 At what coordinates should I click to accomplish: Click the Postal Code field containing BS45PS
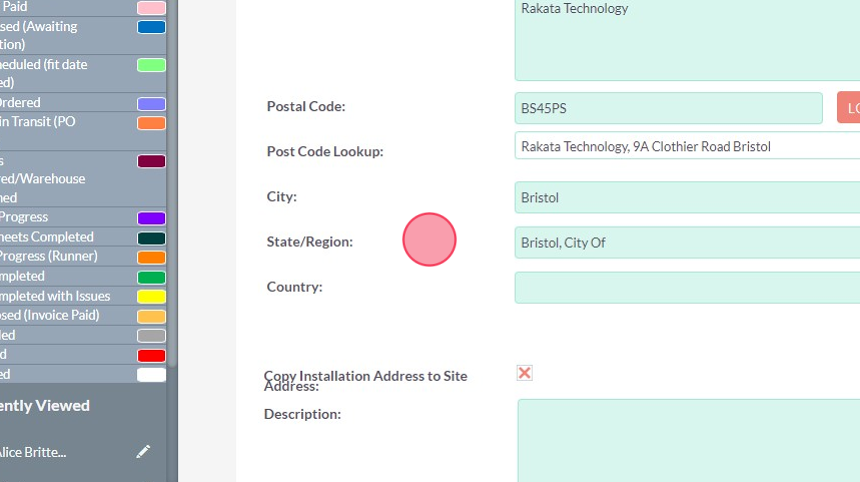pos(668,108)
